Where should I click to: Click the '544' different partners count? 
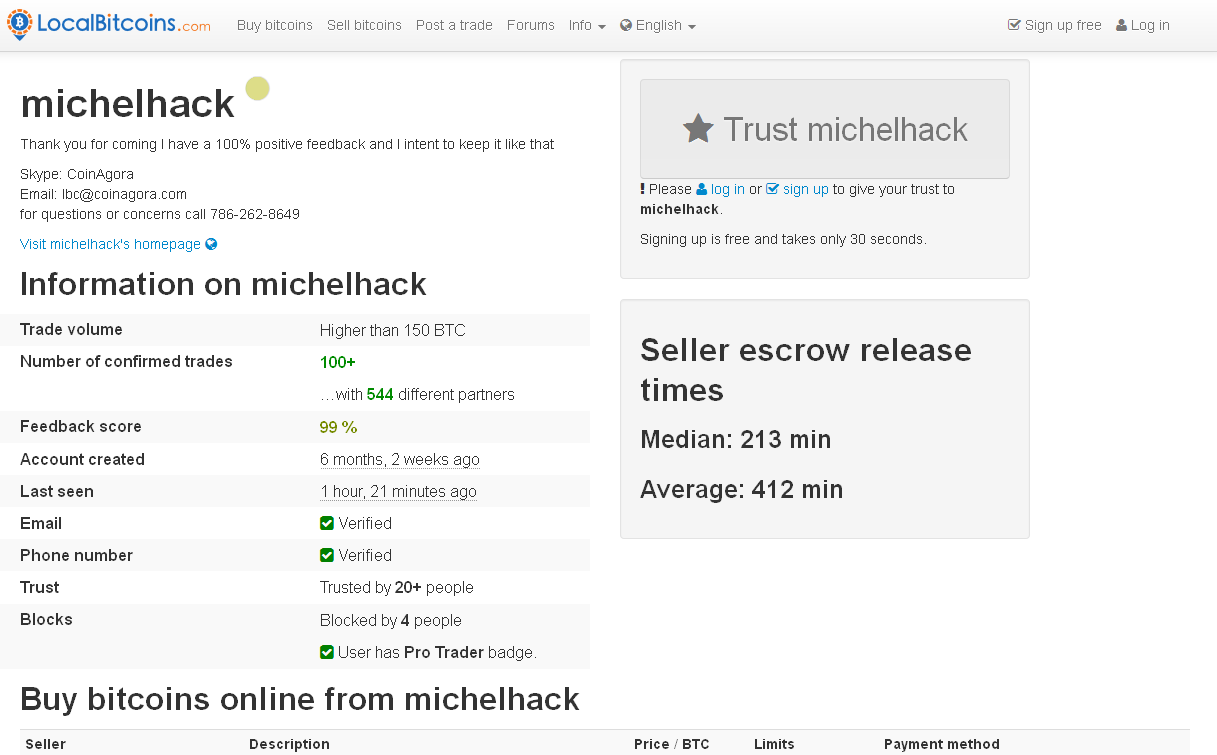(x=380, y=394)
